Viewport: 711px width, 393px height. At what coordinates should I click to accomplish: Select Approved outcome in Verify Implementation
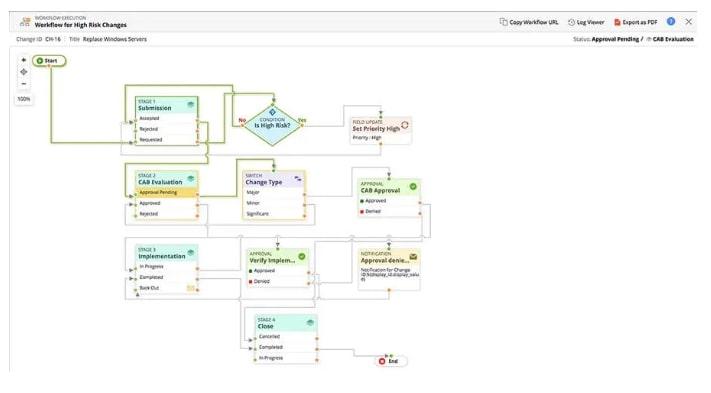(278, 271)
